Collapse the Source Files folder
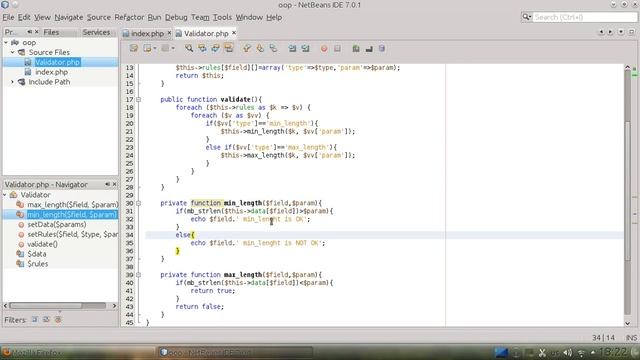The image size is (640, 360). click(12, 52)
